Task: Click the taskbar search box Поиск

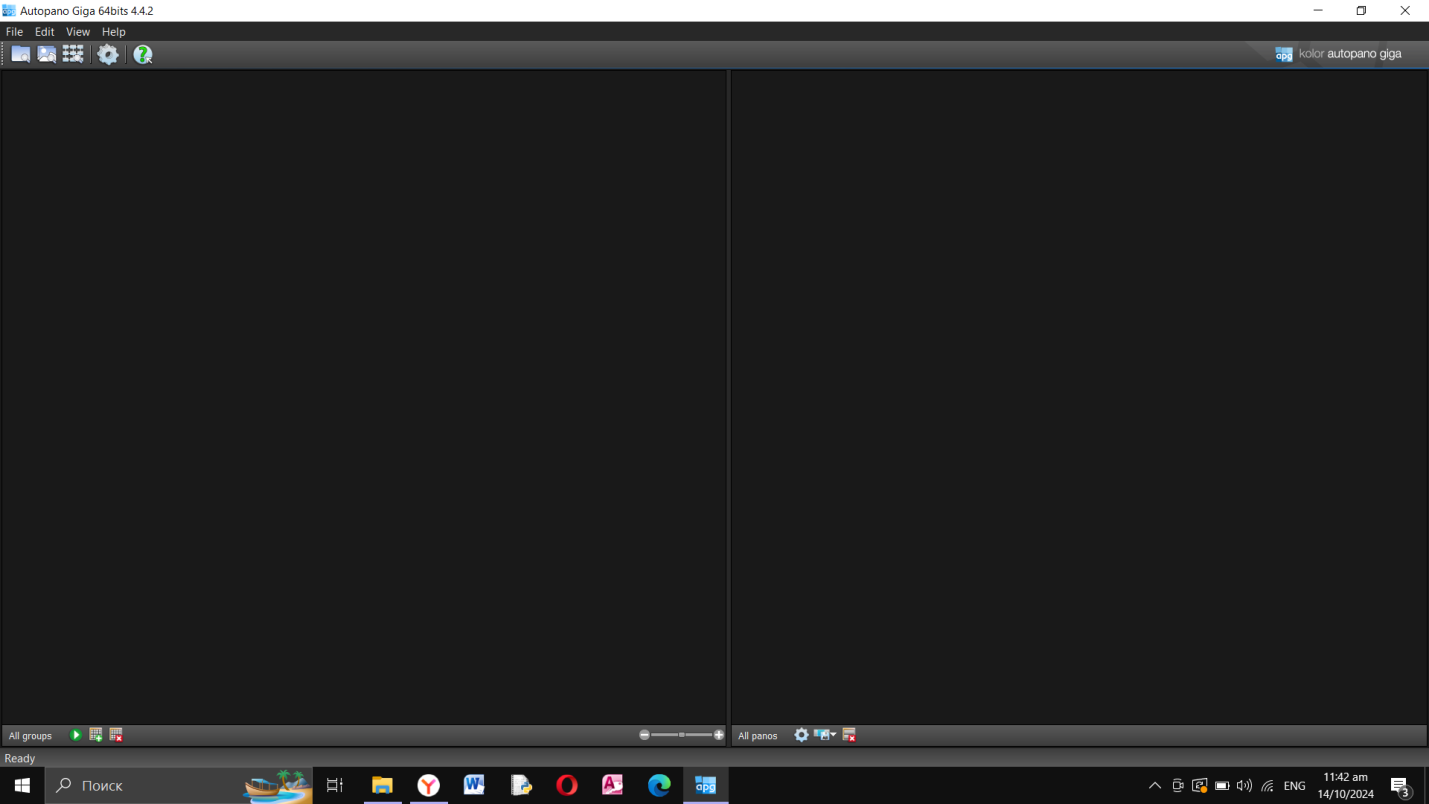Action: click(x=178, y=786)
